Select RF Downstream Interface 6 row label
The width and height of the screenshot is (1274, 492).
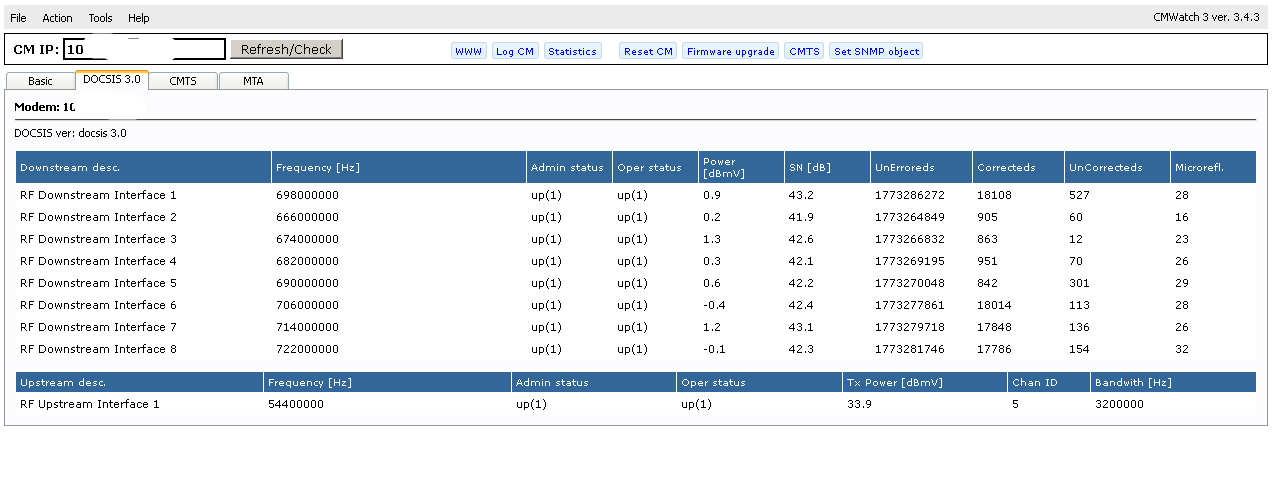(98, 305)
